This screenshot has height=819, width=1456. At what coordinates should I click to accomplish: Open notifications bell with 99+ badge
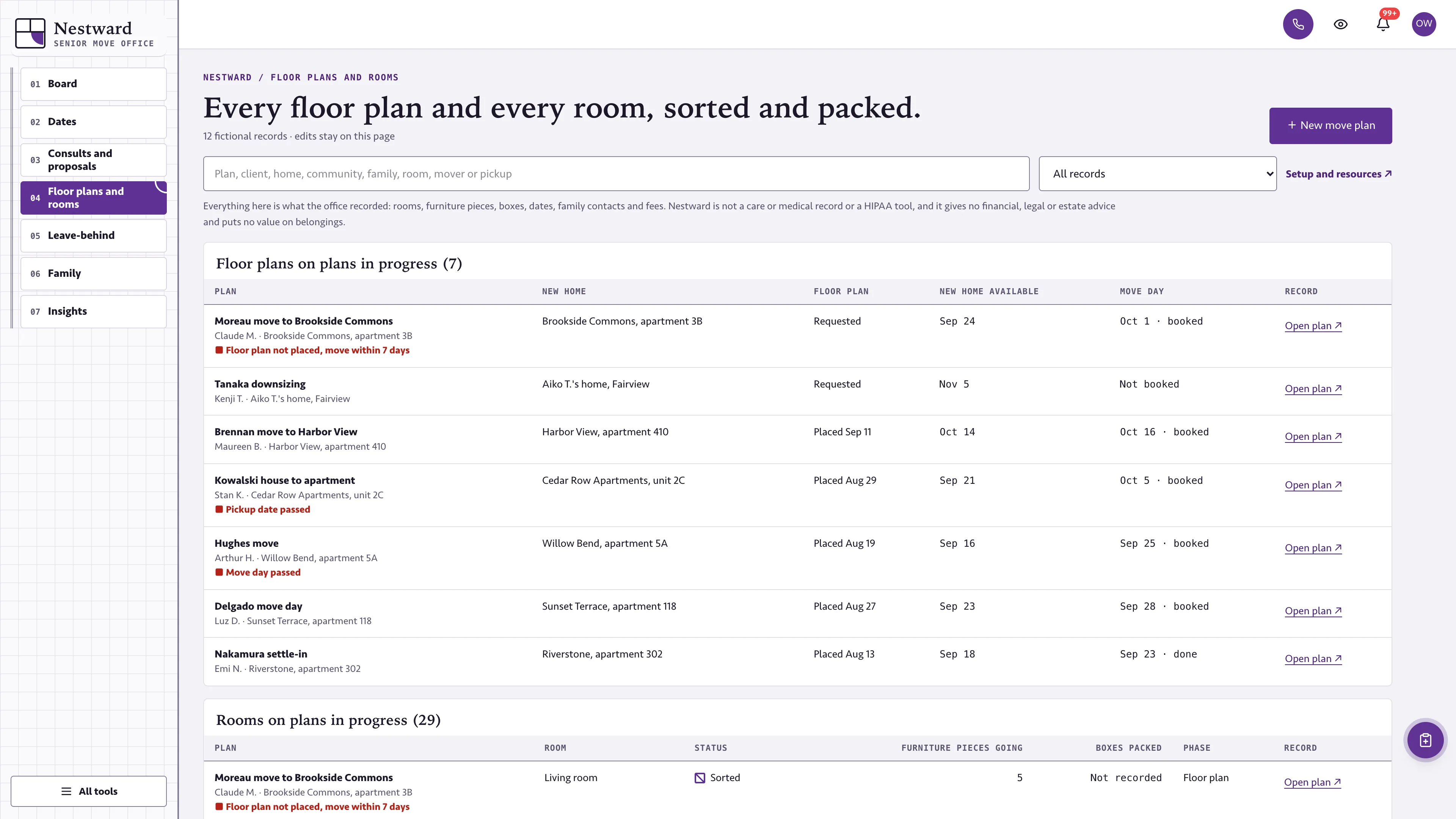coord(1383,24)
